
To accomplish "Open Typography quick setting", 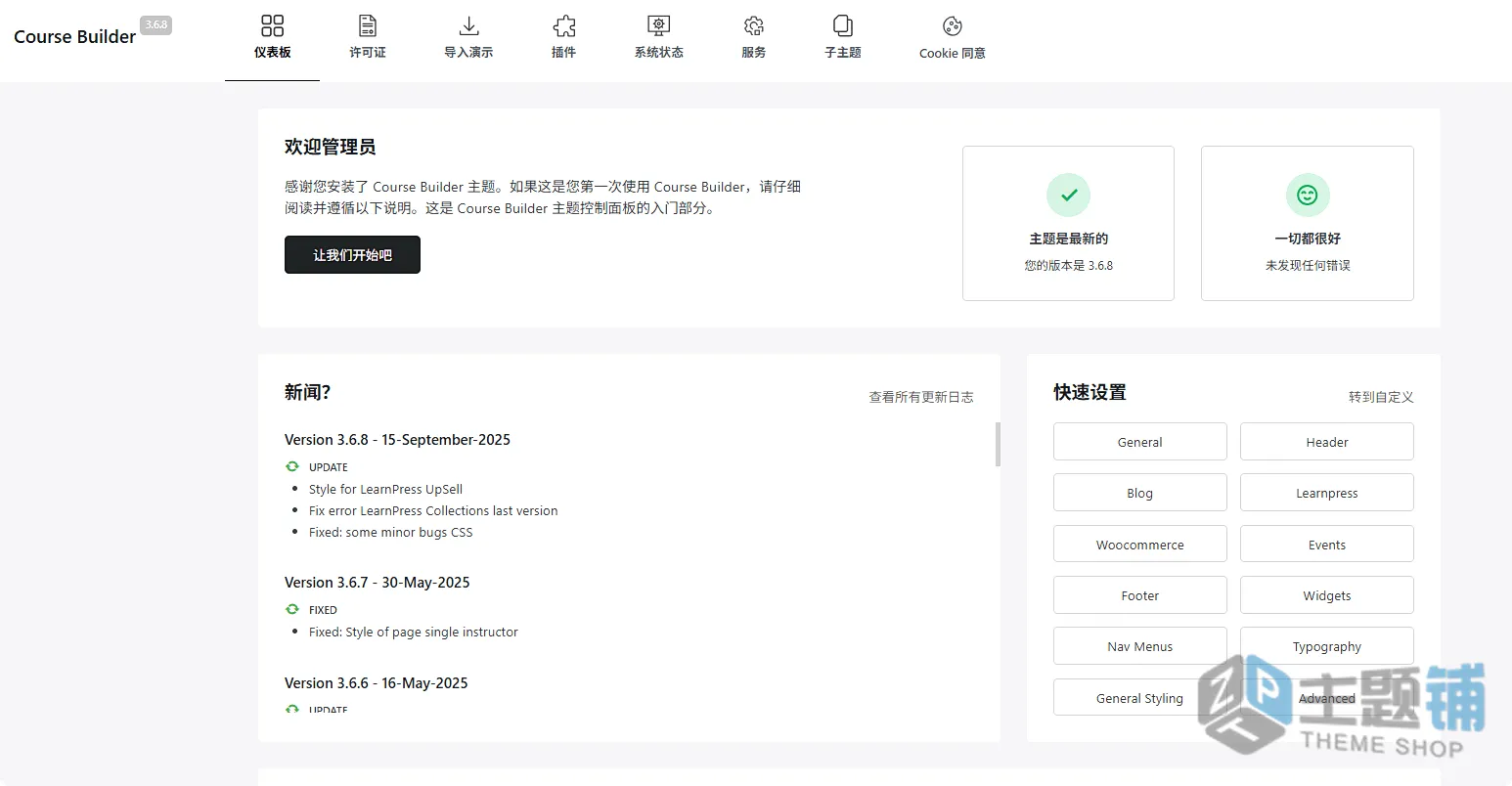I will point(1327,646).
